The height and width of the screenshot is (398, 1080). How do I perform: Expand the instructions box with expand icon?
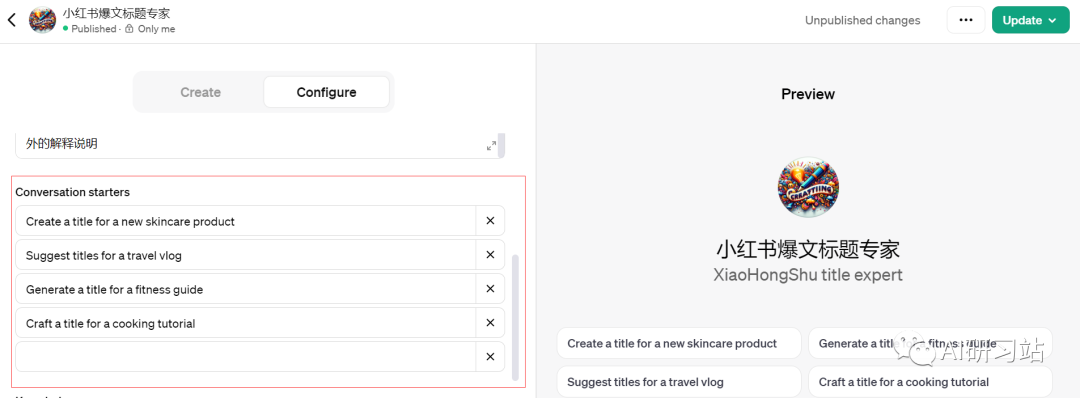click(491, 145)
